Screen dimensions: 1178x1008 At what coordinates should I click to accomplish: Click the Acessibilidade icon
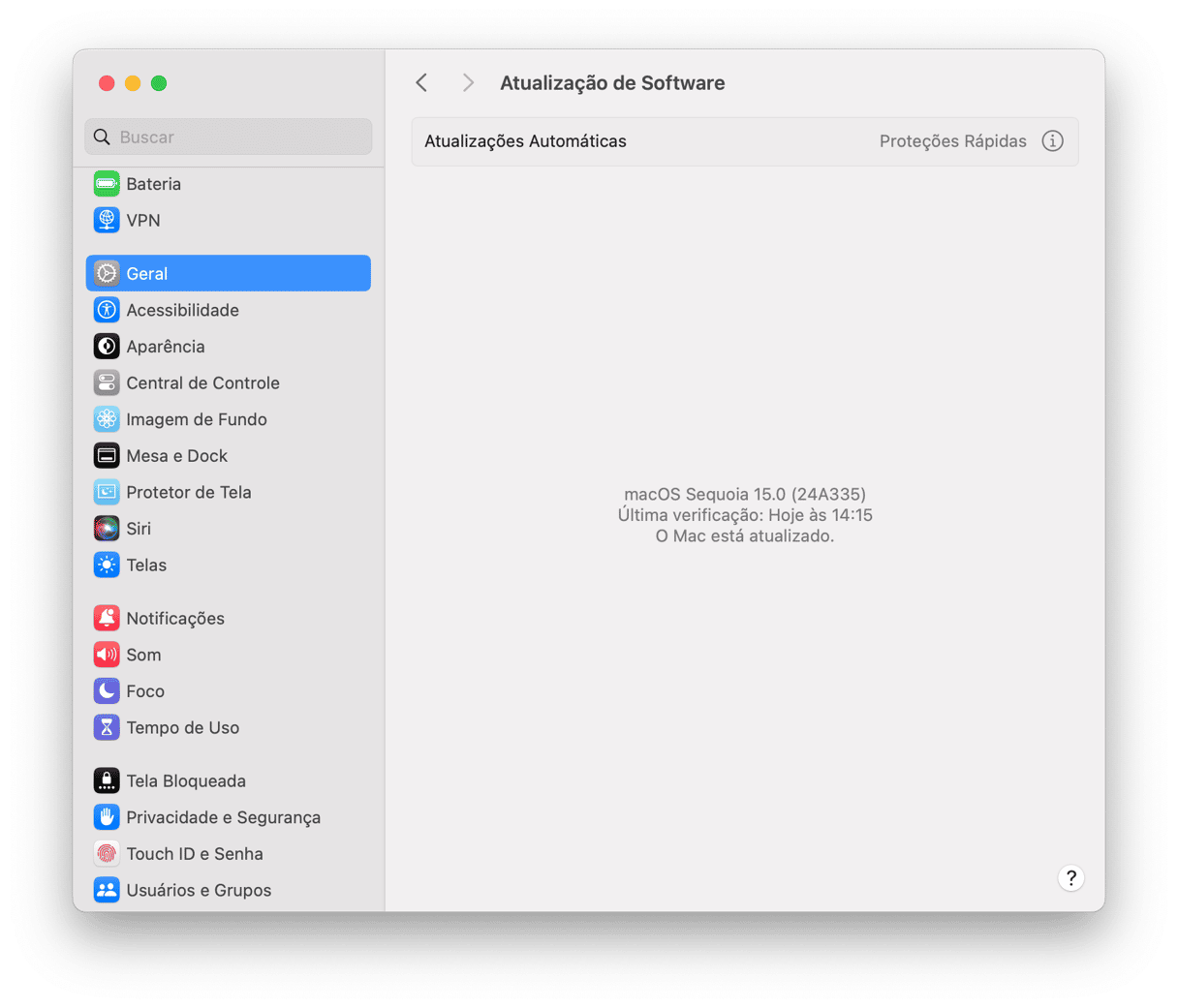(x=107, y=310)
